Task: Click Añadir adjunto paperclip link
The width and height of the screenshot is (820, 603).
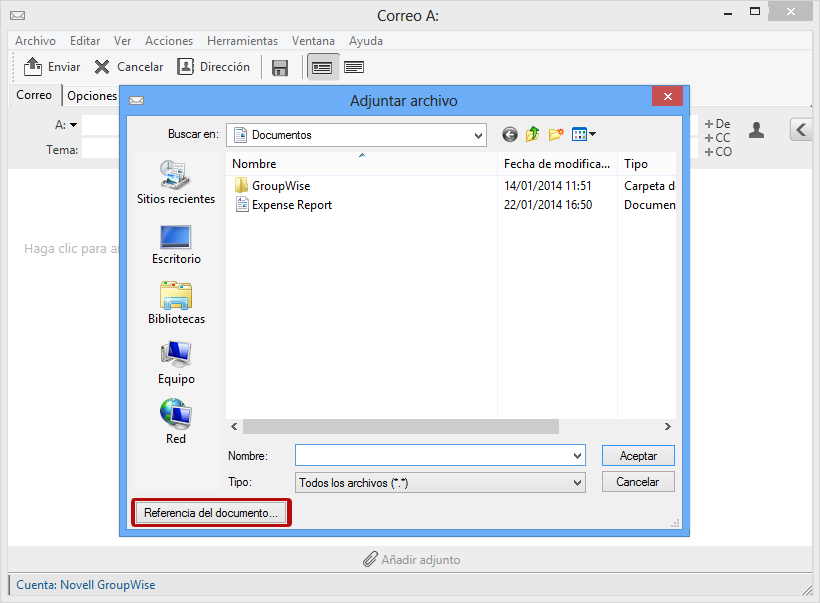Action: click(x=412, y=560)
